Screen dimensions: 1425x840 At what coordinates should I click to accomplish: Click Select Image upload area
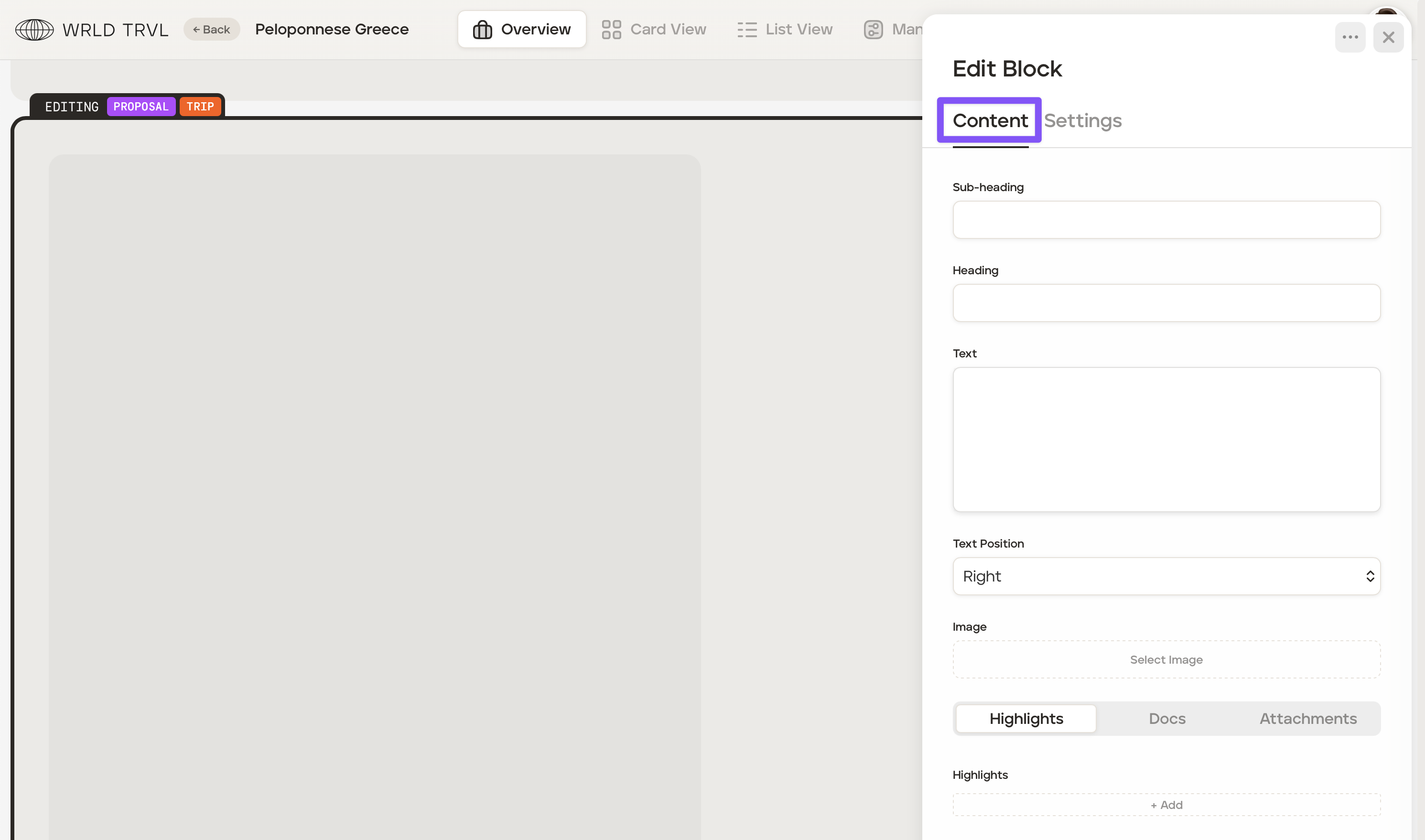click(1166, 659)
